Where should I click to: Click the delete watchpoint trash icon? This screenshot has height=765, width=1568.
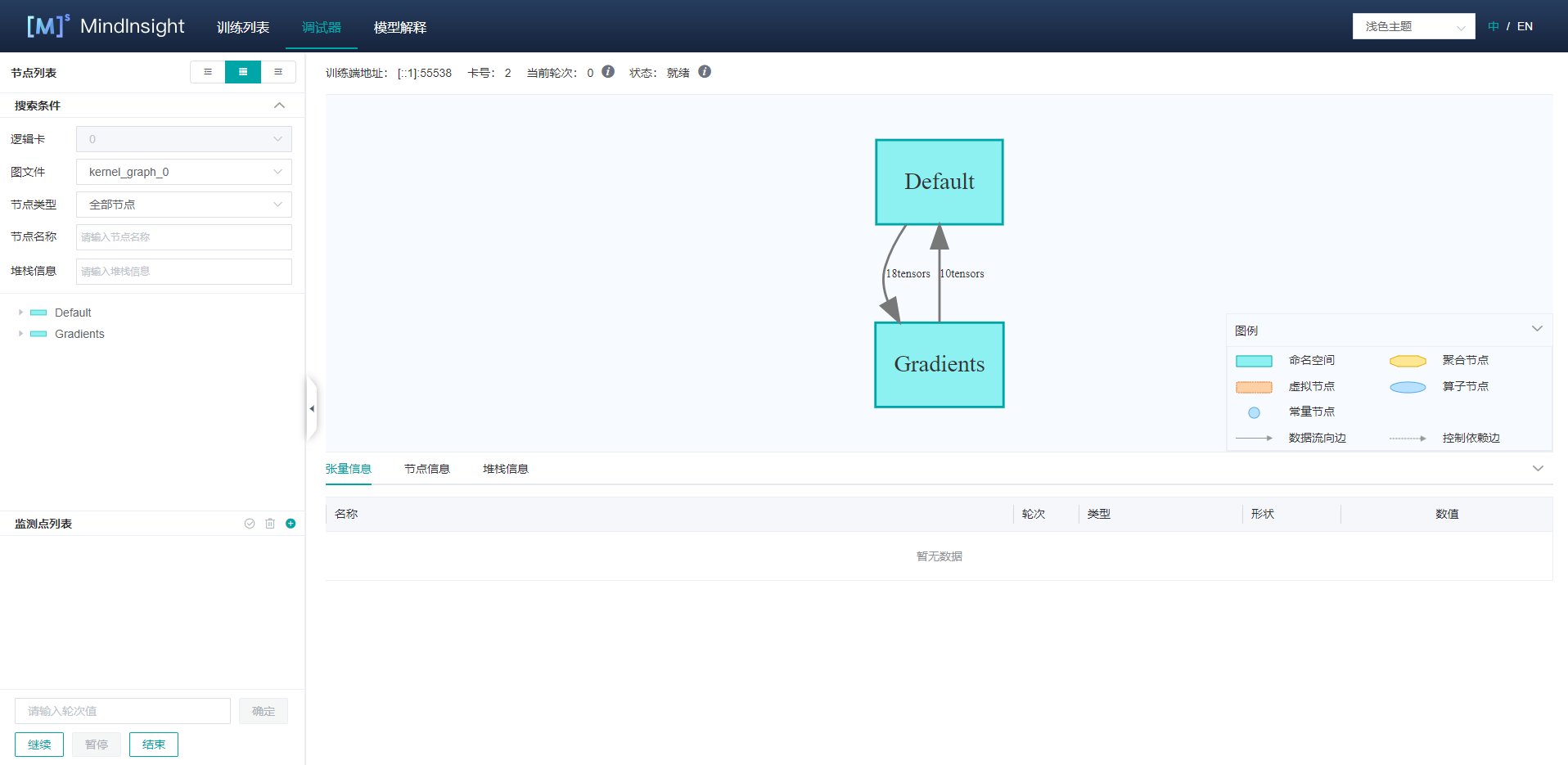pyautogui.click(x=270, y=524)
